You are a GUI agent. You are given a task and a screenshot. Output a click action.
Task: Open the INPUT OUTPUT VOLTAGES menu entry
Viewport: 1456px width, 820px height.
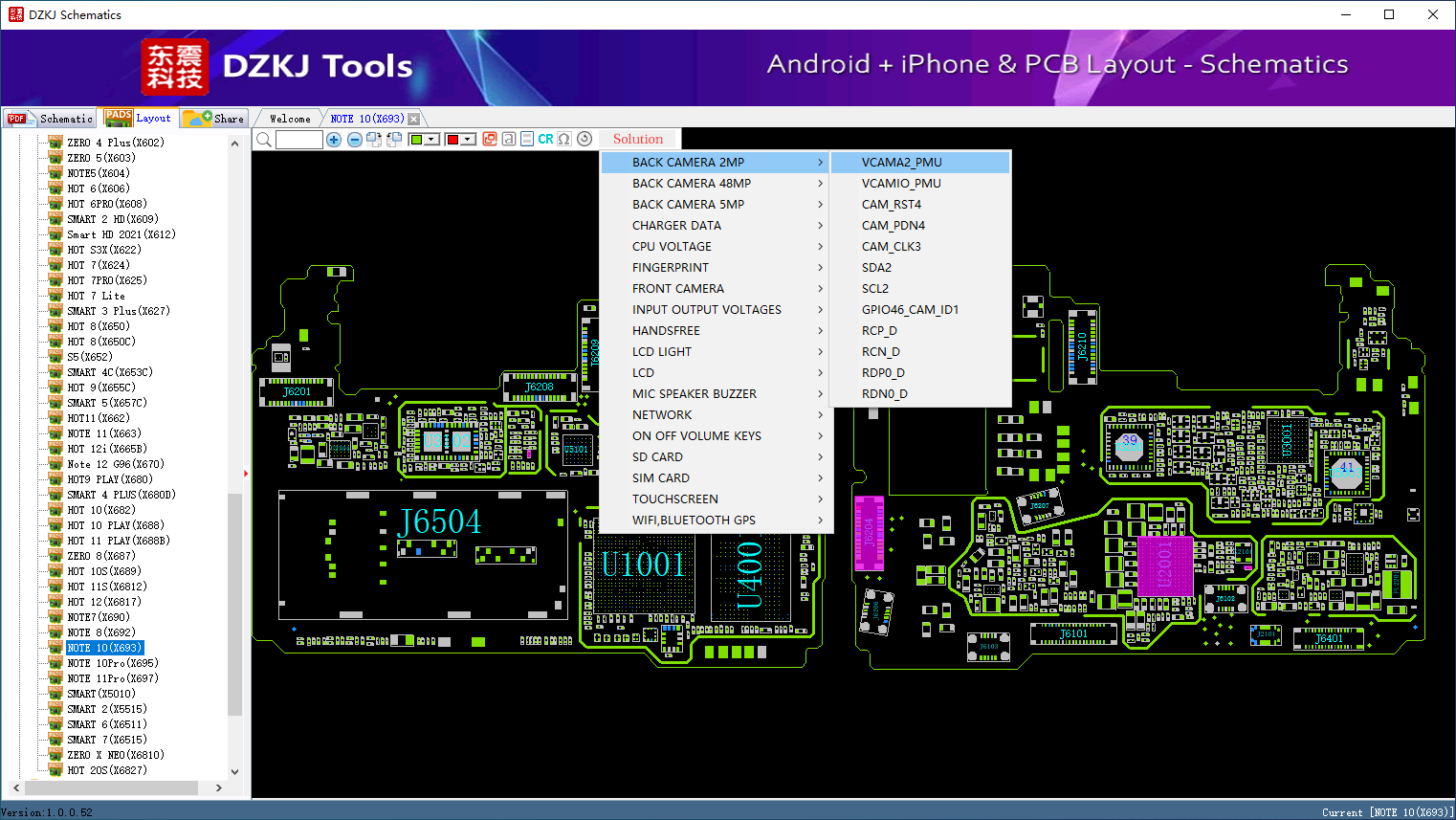click(x=717, y=310)
